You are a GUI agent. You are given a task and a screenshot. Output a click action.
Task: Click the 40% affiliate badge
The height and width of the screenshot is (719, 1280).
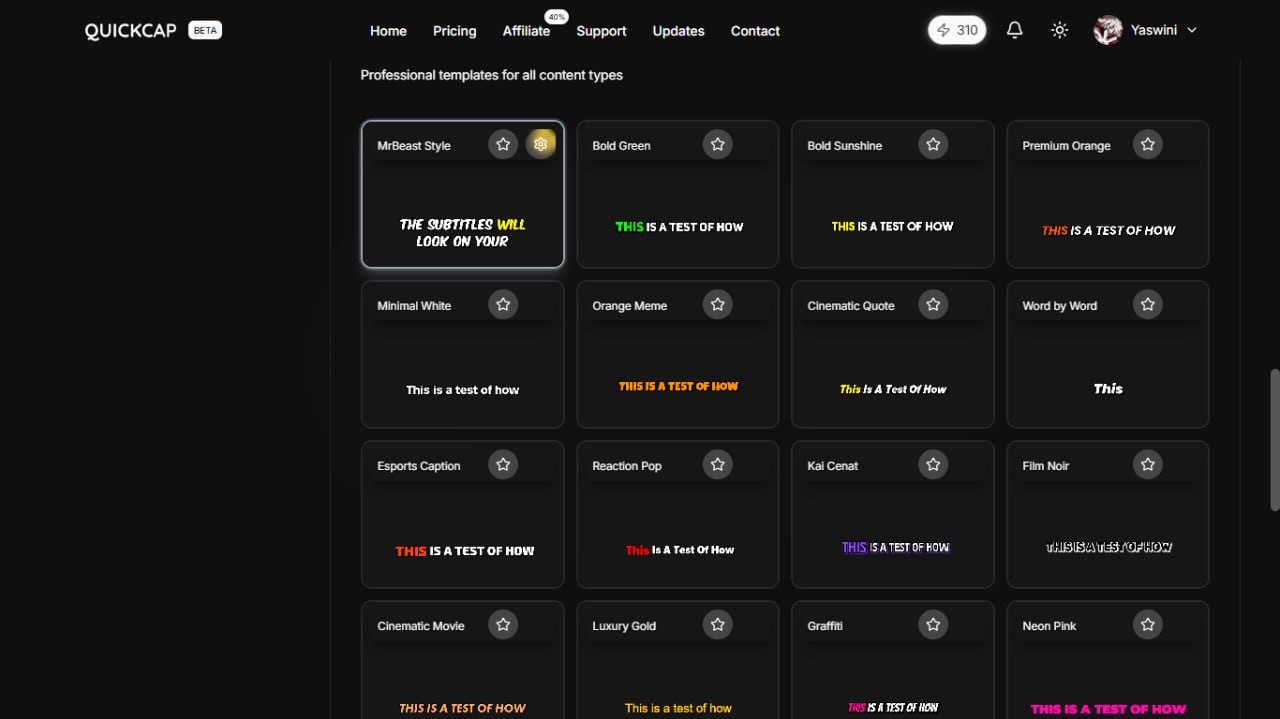click(x=557, y=17)
